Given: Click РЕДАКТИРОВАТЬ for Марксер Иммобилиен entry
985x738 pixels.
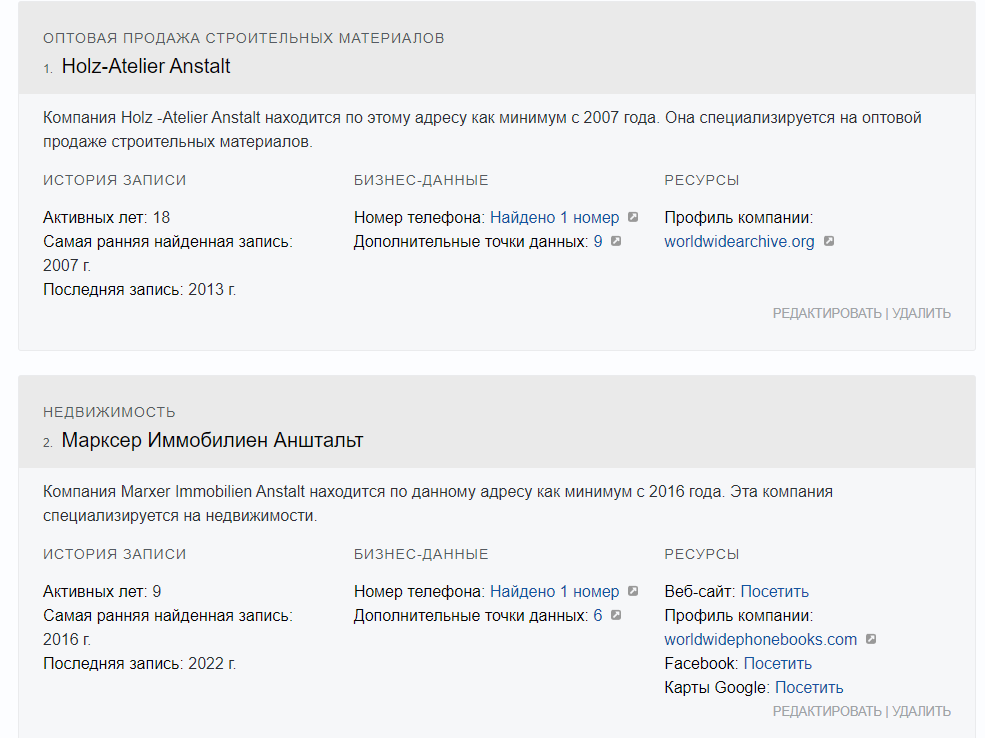Looking at the screenshot, I should [x=827, y=711].
